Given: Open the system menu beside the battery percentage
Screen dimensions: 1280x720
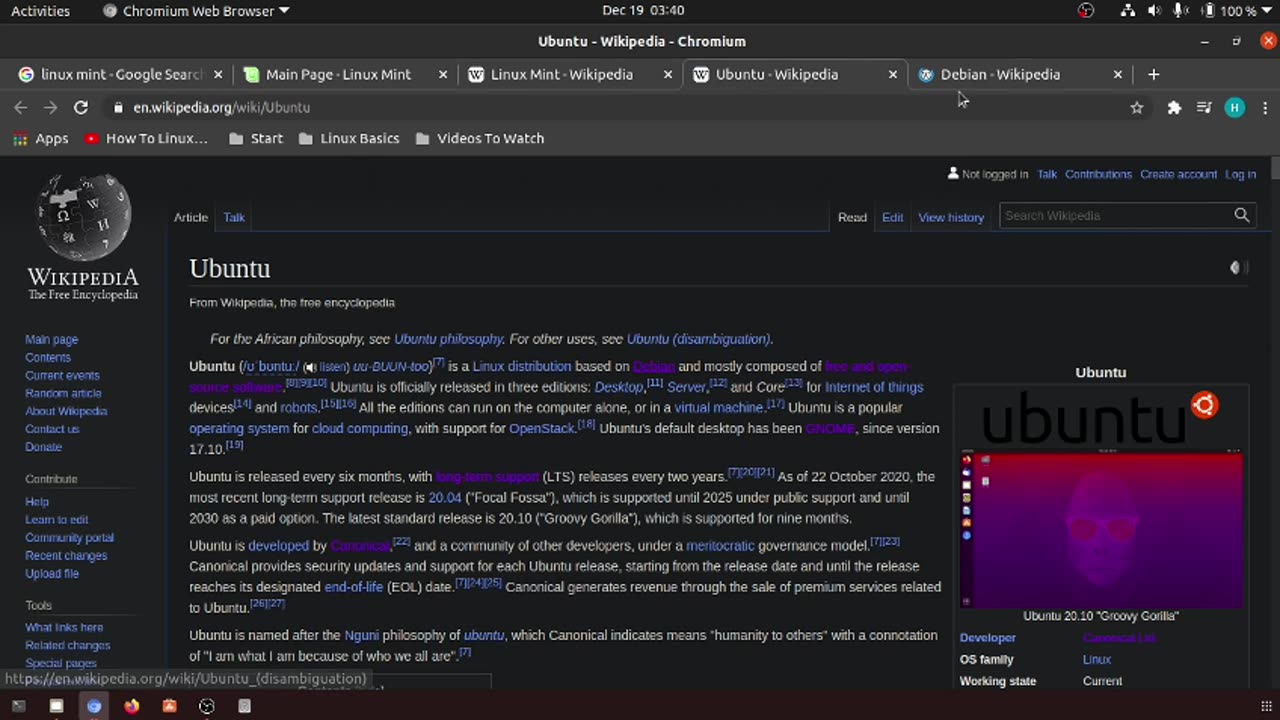Looking at the screenshot, I should tap(1266, 11).
